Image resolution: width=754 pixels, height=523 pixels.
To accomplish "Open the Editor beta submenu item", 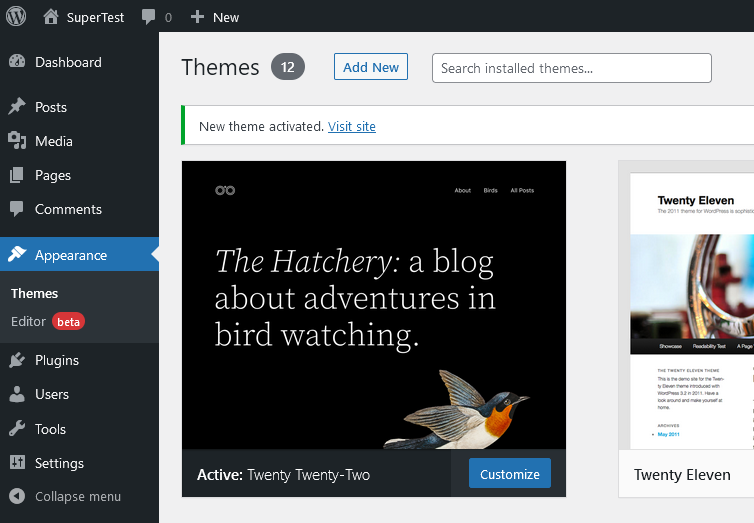I will point(29,321).
